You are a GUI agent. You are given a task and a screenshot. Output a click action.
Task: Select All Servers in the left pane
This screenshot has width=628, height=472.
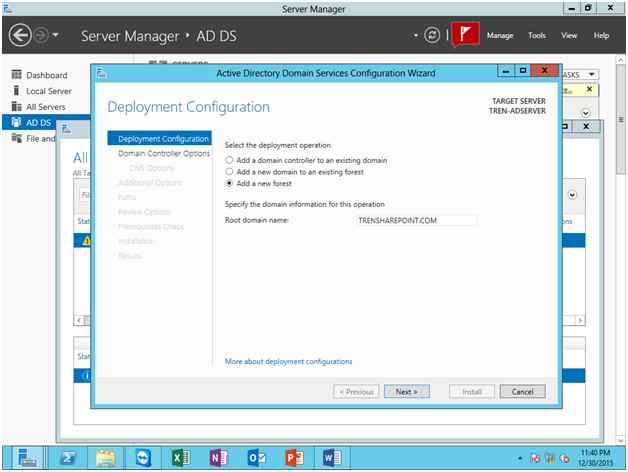coord(46,107)
